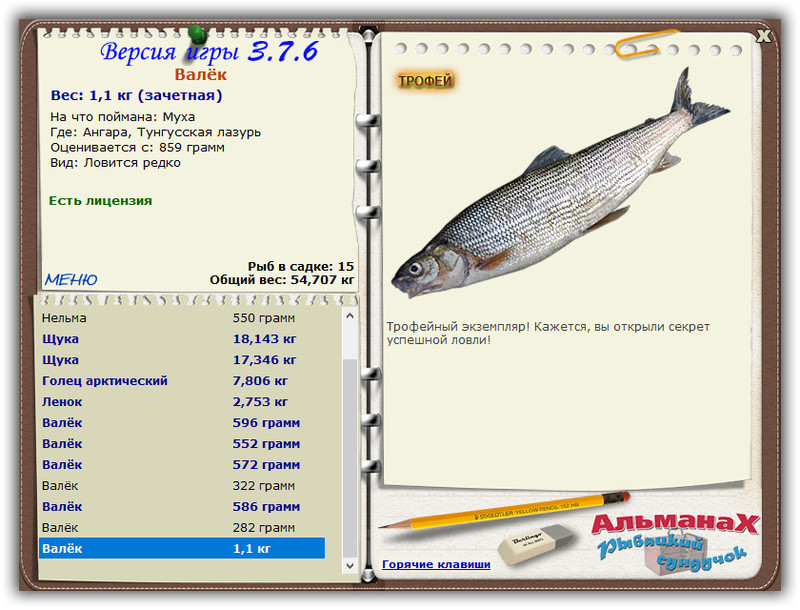Click the red Валёк fish name heading

(x=201, y=74)
